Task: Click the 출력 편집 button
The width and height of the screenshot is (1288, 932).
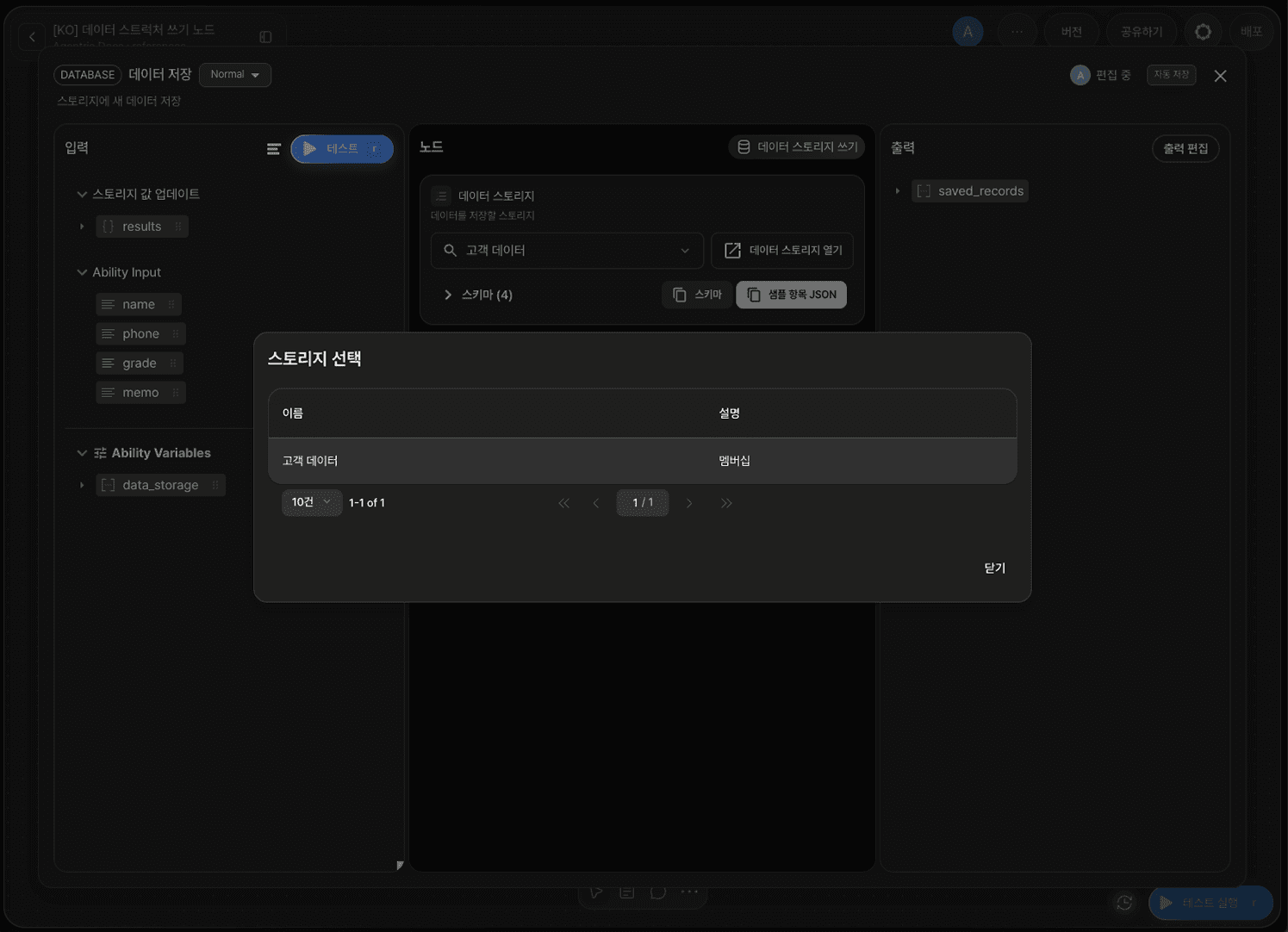Action: coord(1185,149)
